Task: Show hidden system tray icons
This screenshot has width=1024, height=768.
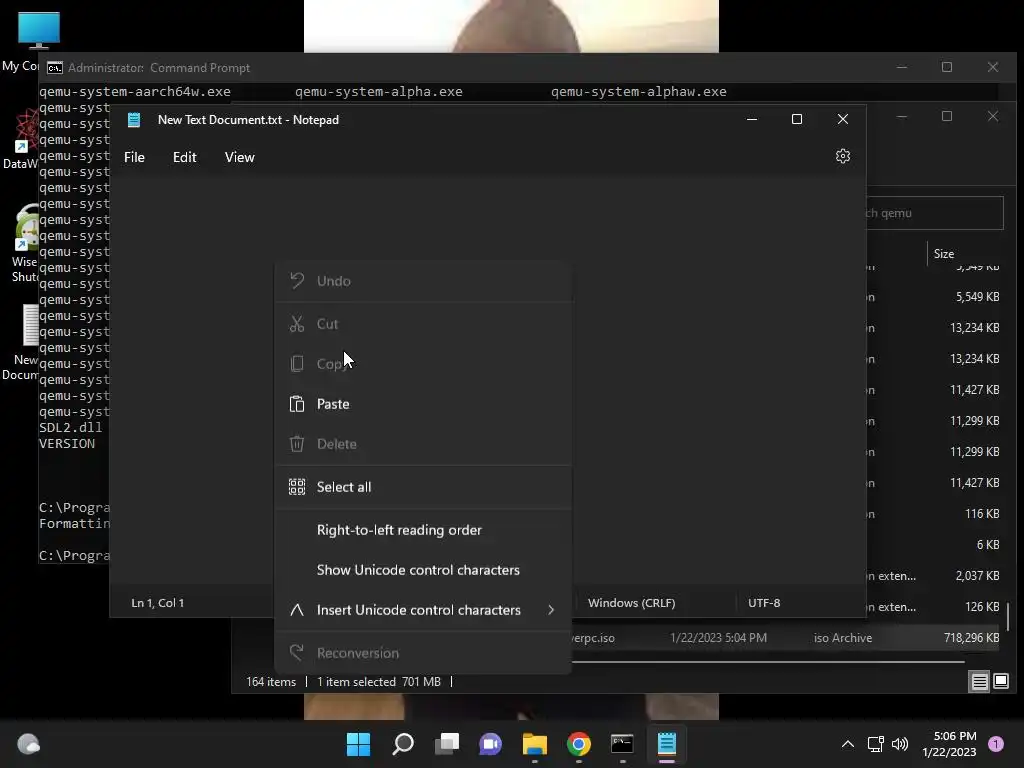Action: click(848, 744)
